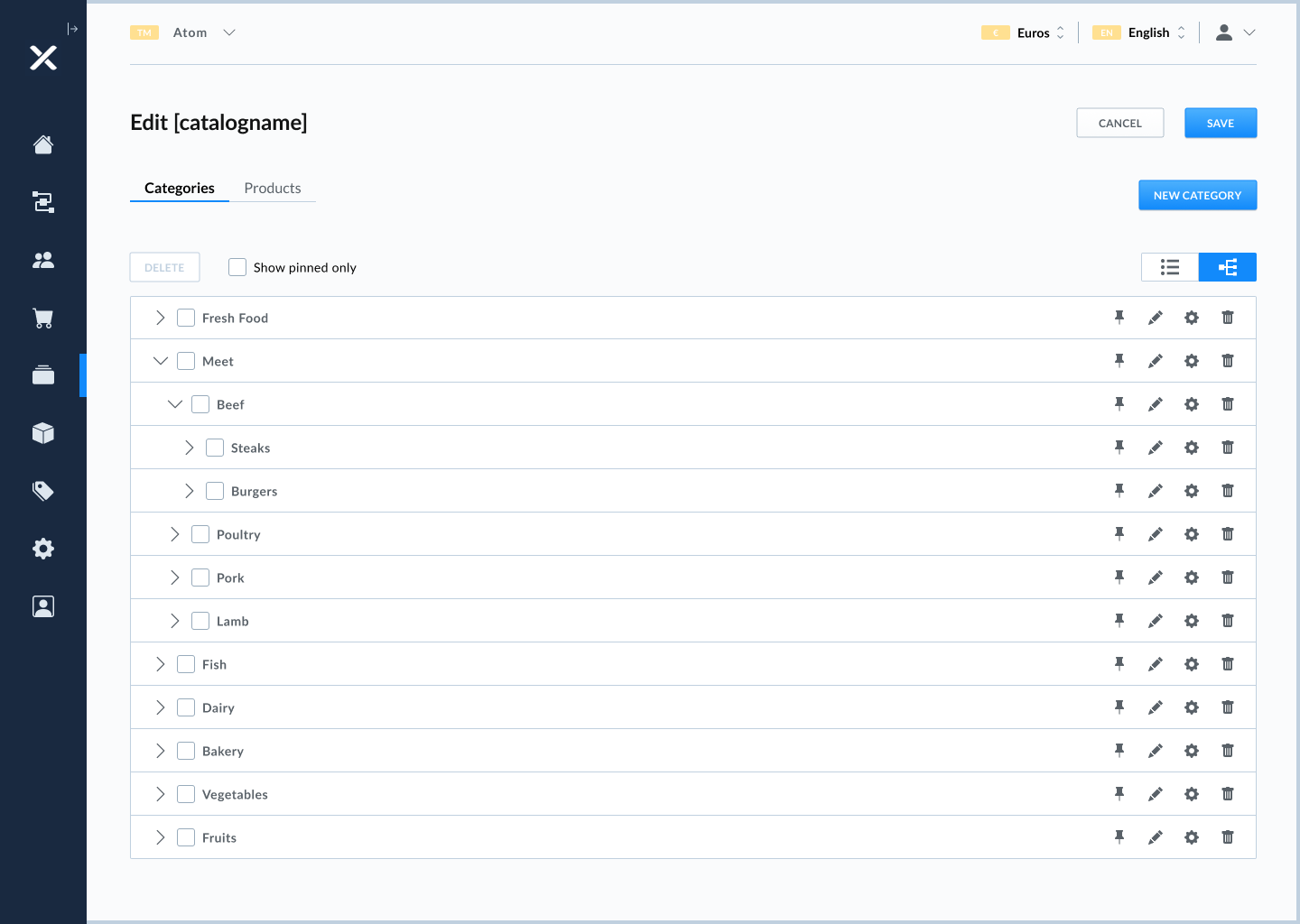Switch to the Products tab

pos(272,188)
